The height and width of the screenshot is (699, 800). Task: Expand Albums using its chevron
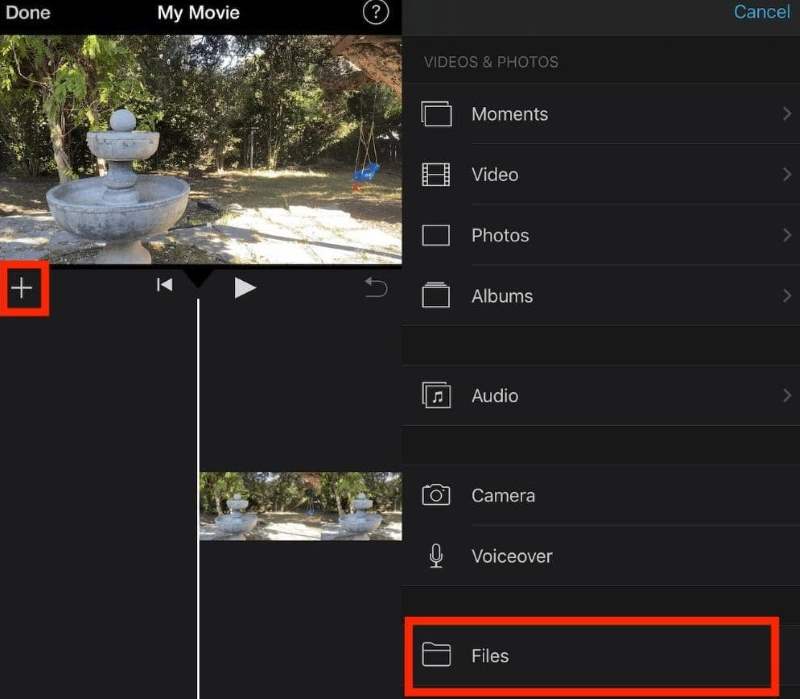[788, 296]
